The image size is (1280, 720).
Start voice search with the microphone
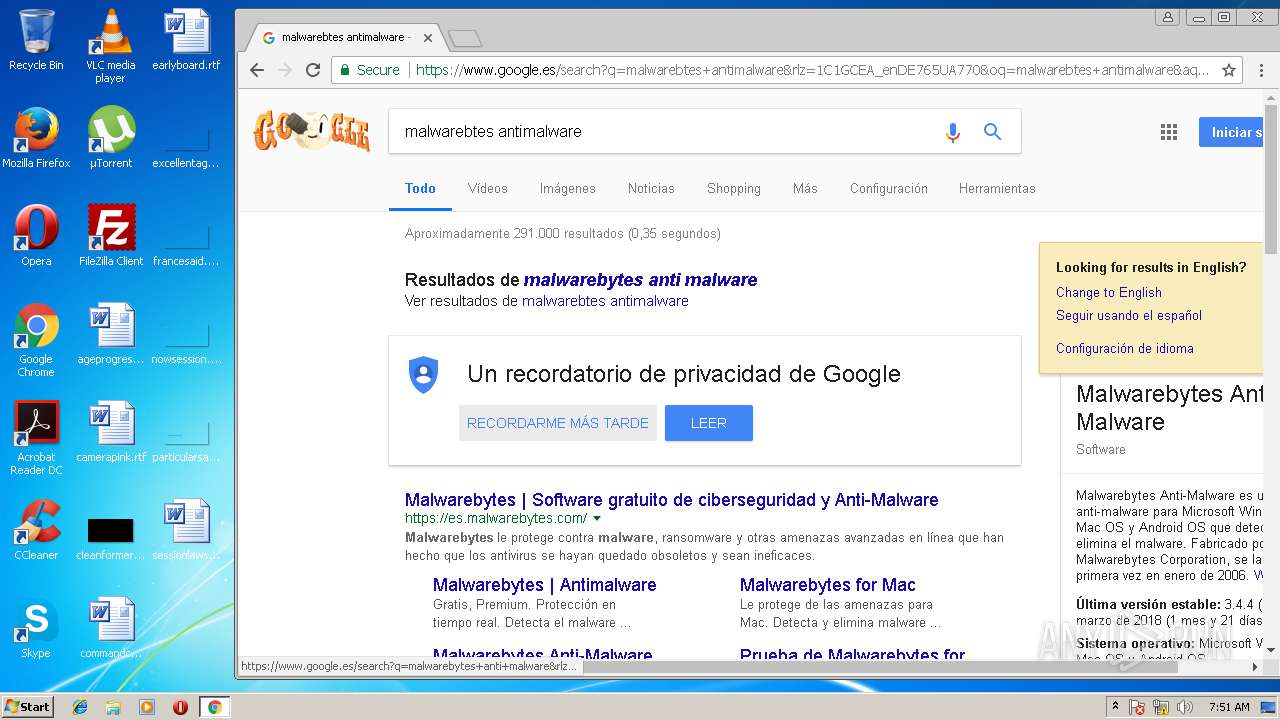click(952, 131)
